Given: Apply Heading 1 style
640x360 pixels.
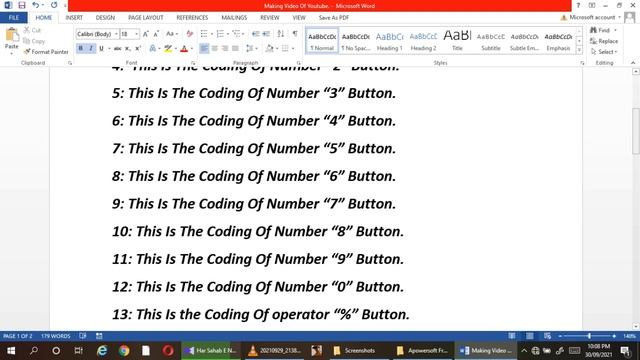Looking at the screenshot, I should pyautogui.click(x=389, y=41).
